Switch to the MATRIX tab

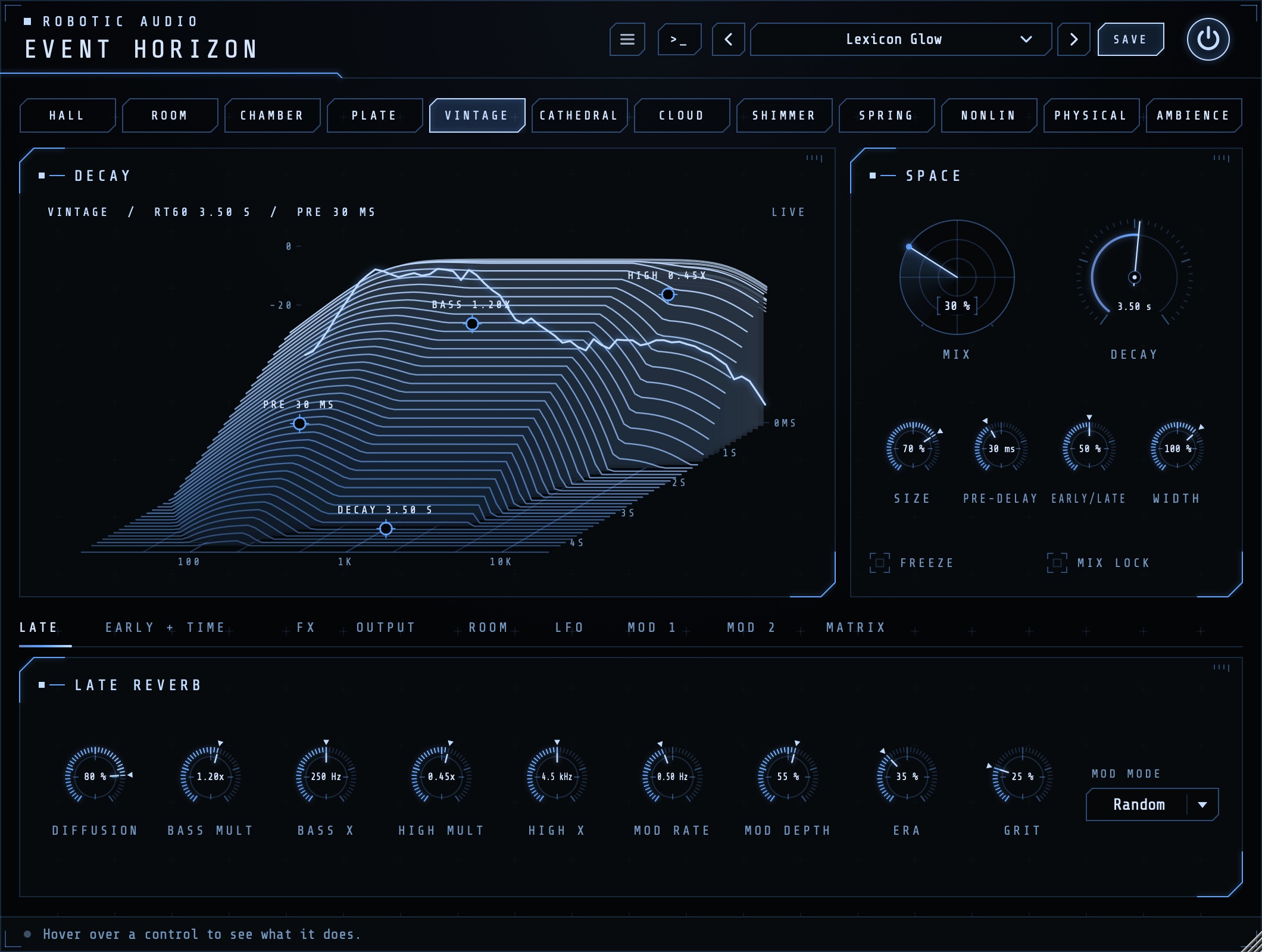[856, 628]
